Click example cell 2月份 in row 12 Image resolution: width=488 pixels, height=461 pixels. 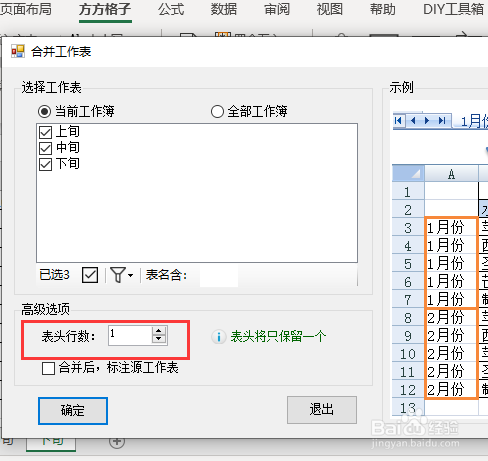(450, 390)
